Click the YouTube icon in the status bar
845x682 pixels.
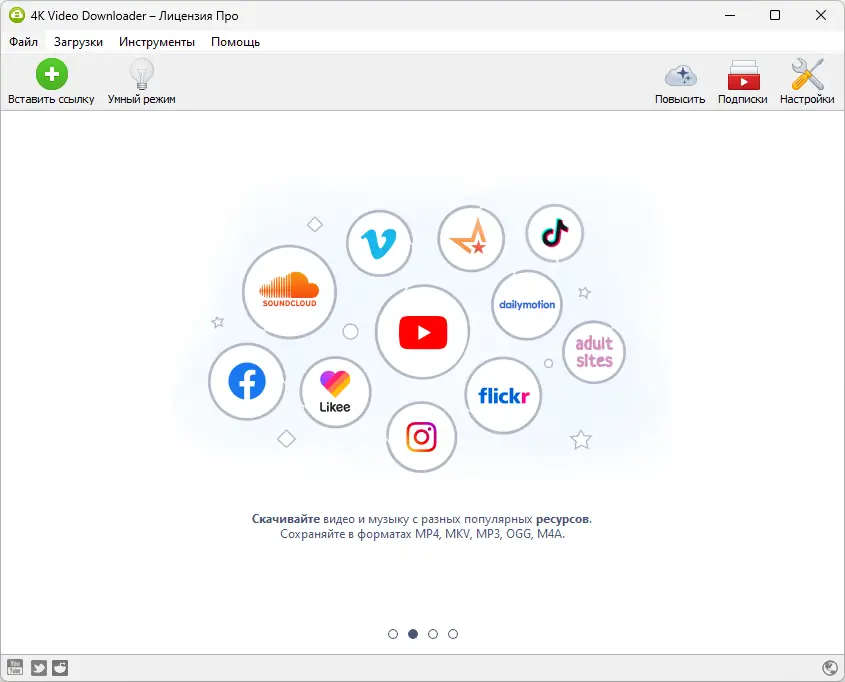click(x=16, y=667)
